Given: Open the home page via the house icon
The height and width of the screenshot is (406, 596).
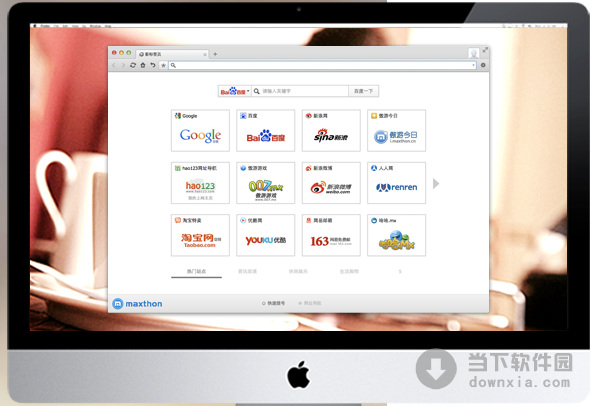Looking at the screenshot, I should click(x=143, y=65).
